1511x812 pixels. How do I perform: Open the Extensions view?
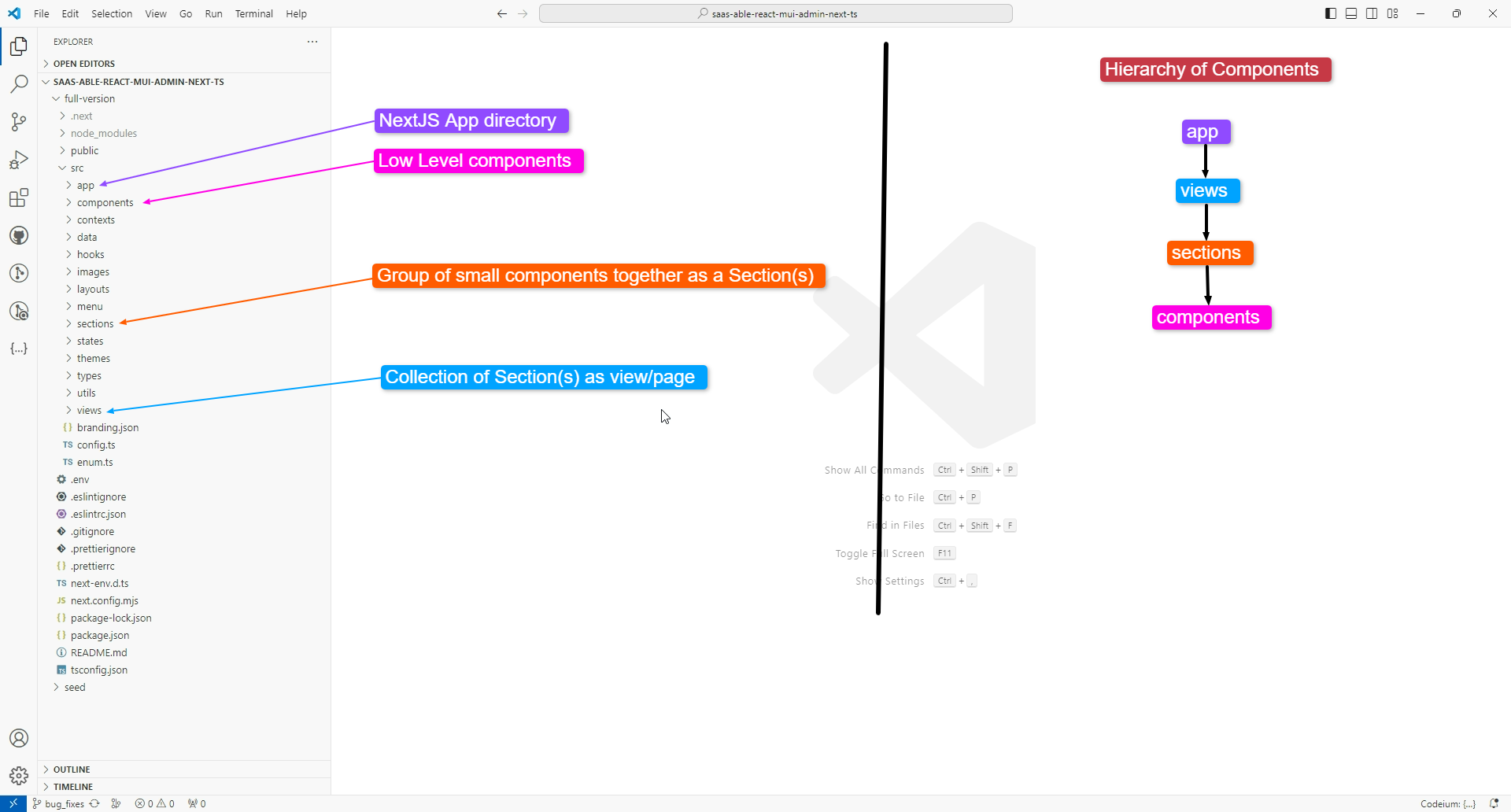tap(19, 197)
